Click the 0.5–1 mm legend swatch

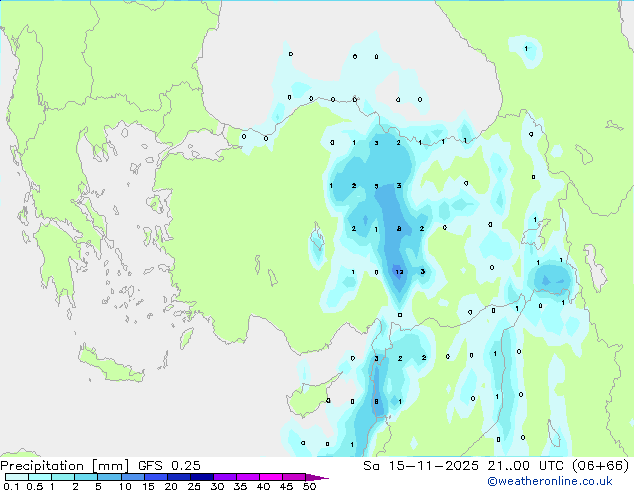(x=40, y=477)
